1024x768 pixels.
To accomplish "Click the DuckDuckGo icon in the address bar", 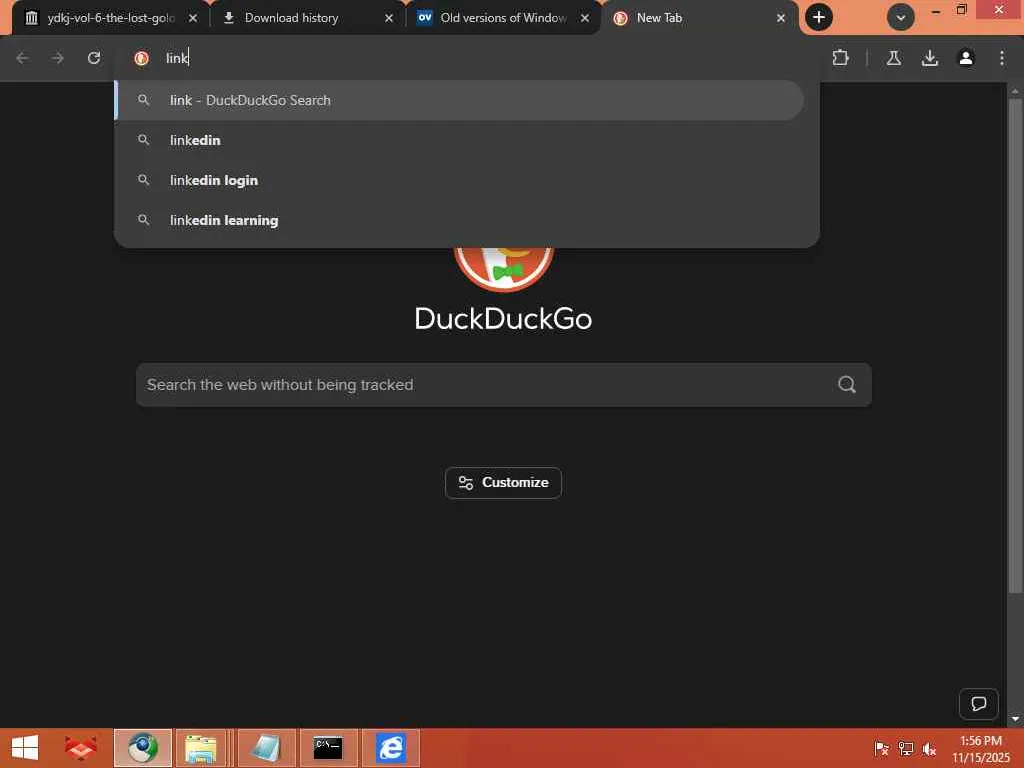I will [x=141, y=58].
